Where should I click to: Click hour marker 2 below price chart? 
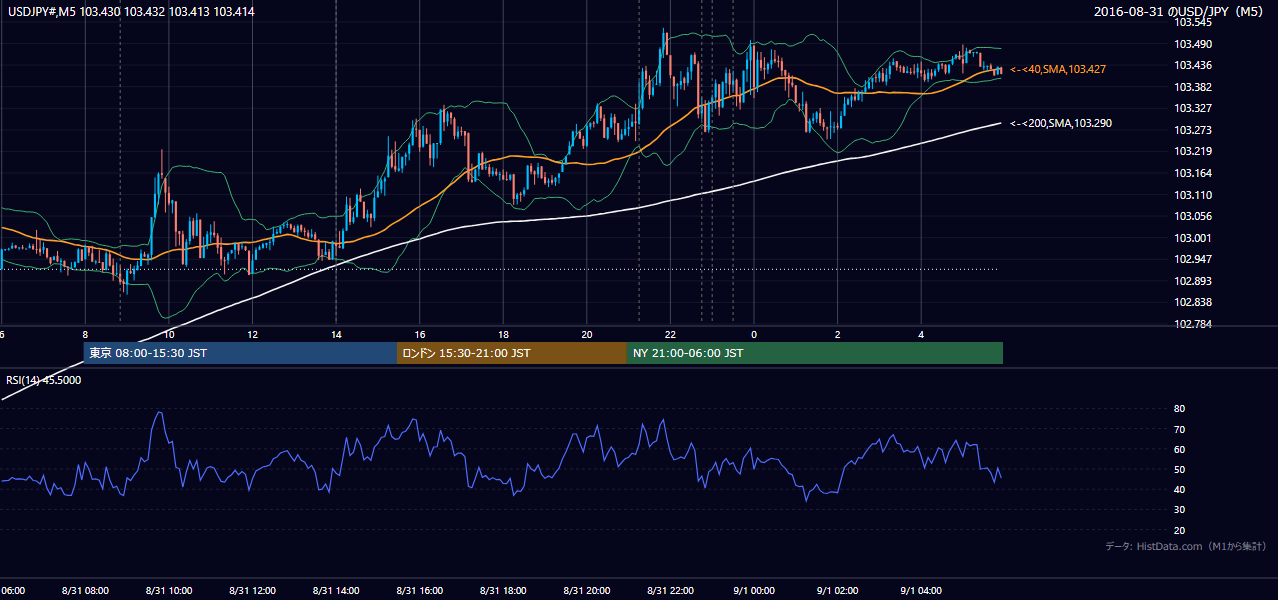pyautogui.click(x=838, y=334)
